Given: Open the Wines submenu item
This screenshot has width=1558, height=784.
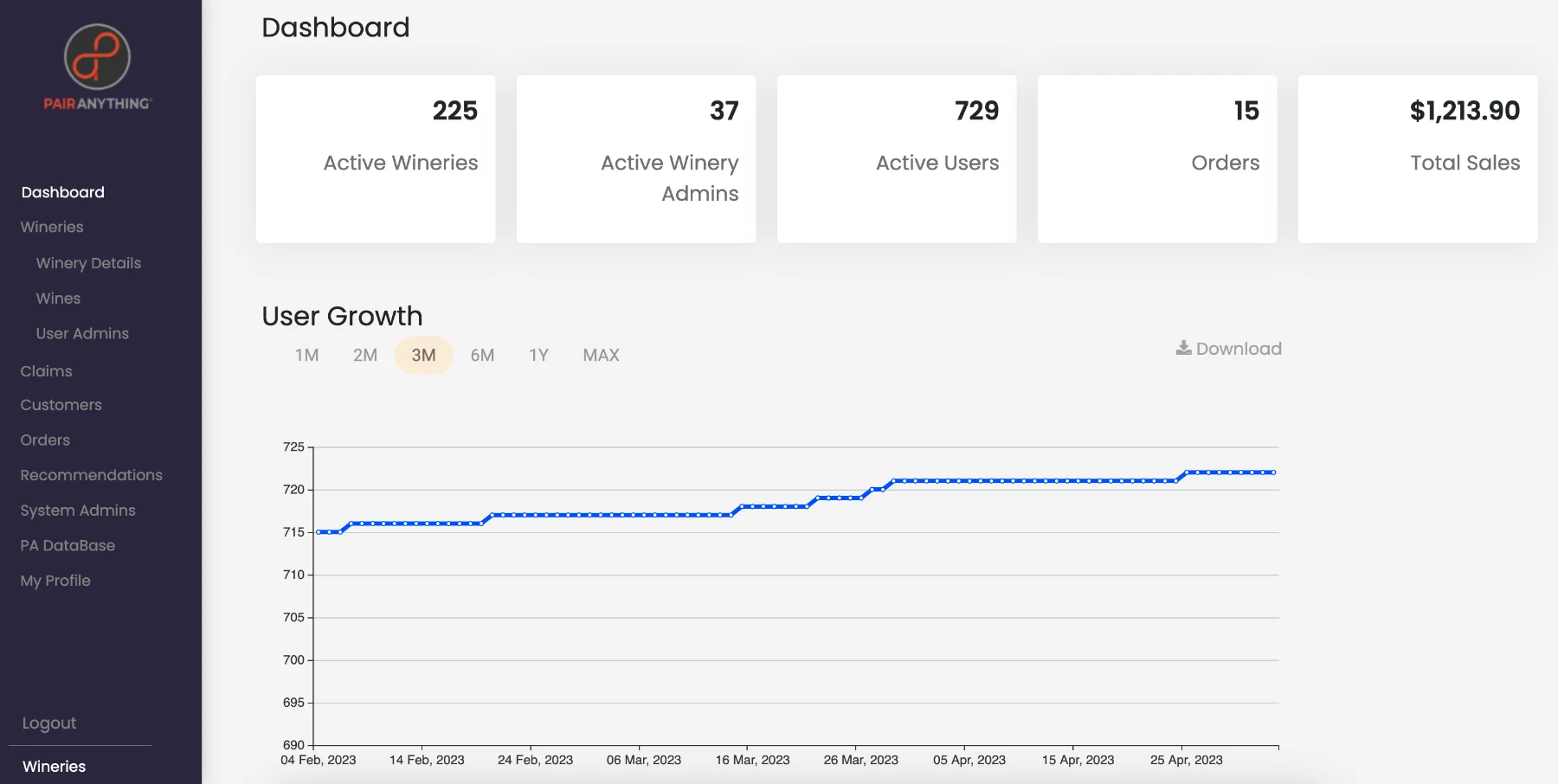Looking at the screenshot, I should (58, 299).
